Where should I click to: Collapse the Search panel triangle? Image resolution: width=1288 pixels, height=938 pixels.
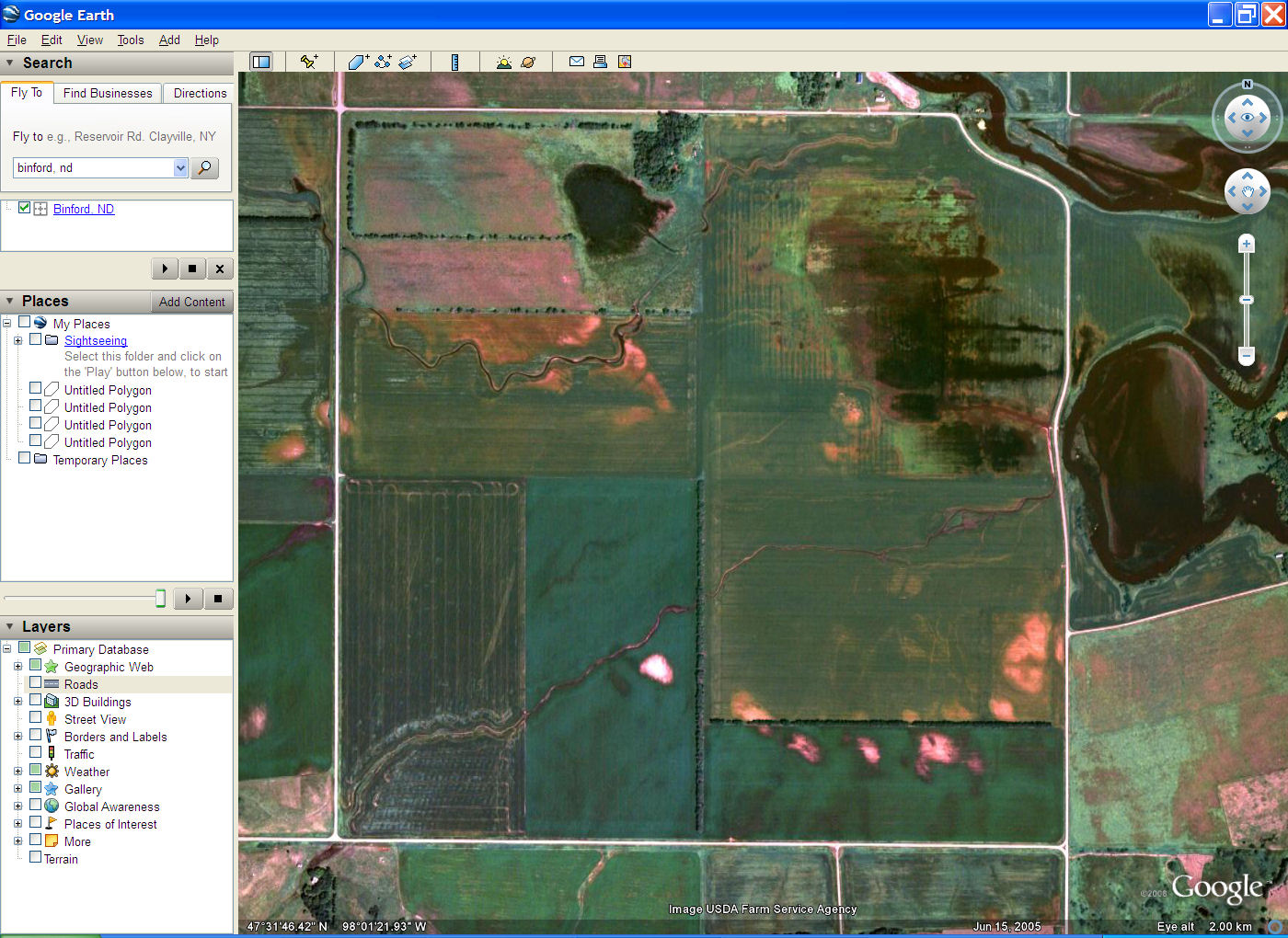(x=9, y=63)
